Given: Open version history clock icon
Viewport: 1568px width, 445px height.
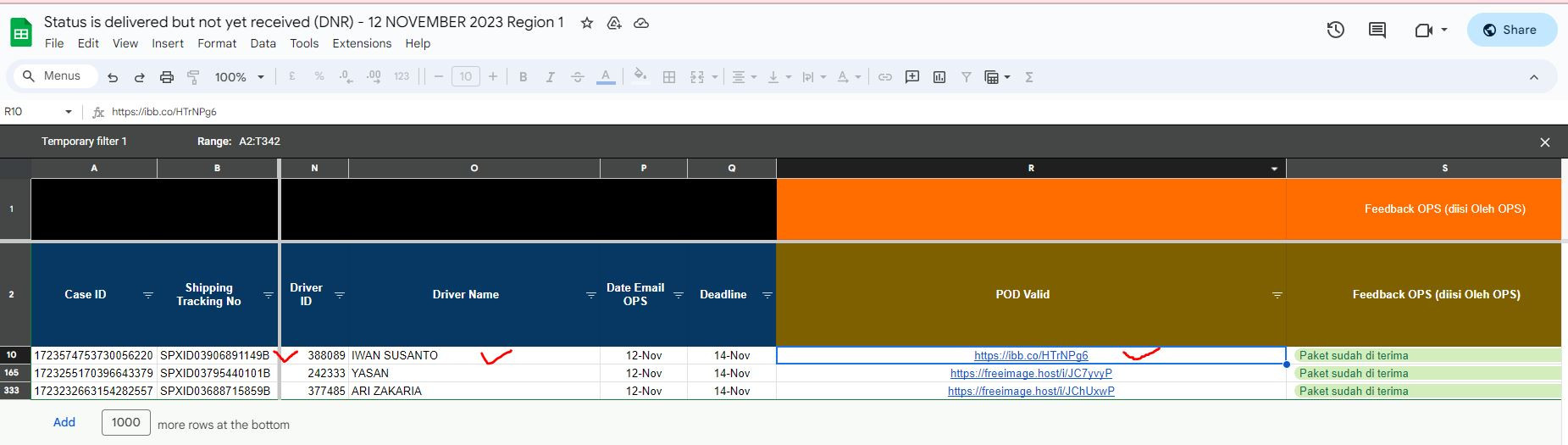Looking at the screenshot, I should [x=1335, y=31].
